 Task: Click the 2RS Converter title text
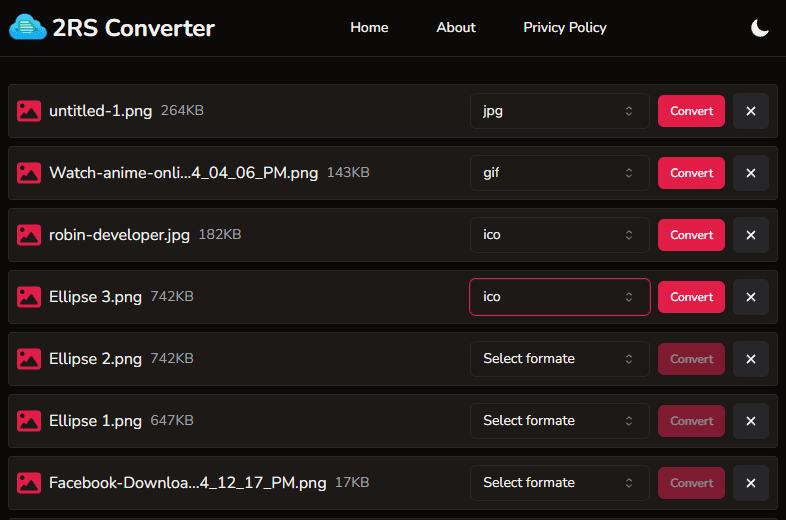pyautogui.click(x=133, y=28)
